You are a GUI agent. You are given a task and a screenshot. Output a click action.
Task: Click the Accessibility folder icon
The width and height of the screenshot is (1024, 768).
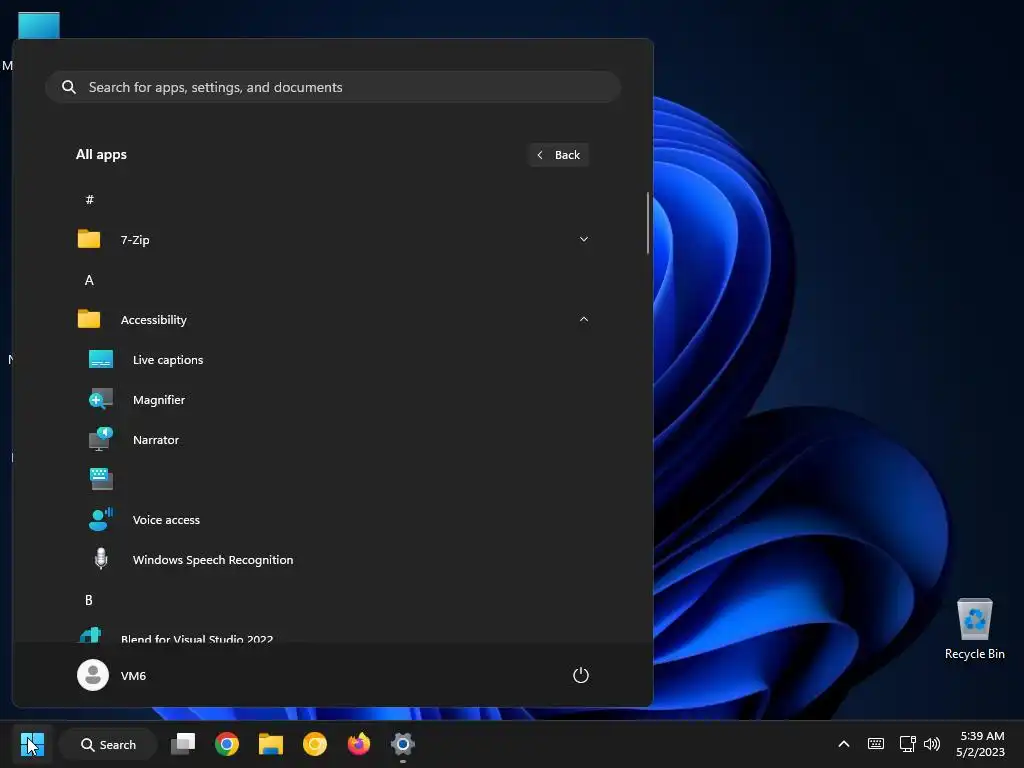point(89,319)
